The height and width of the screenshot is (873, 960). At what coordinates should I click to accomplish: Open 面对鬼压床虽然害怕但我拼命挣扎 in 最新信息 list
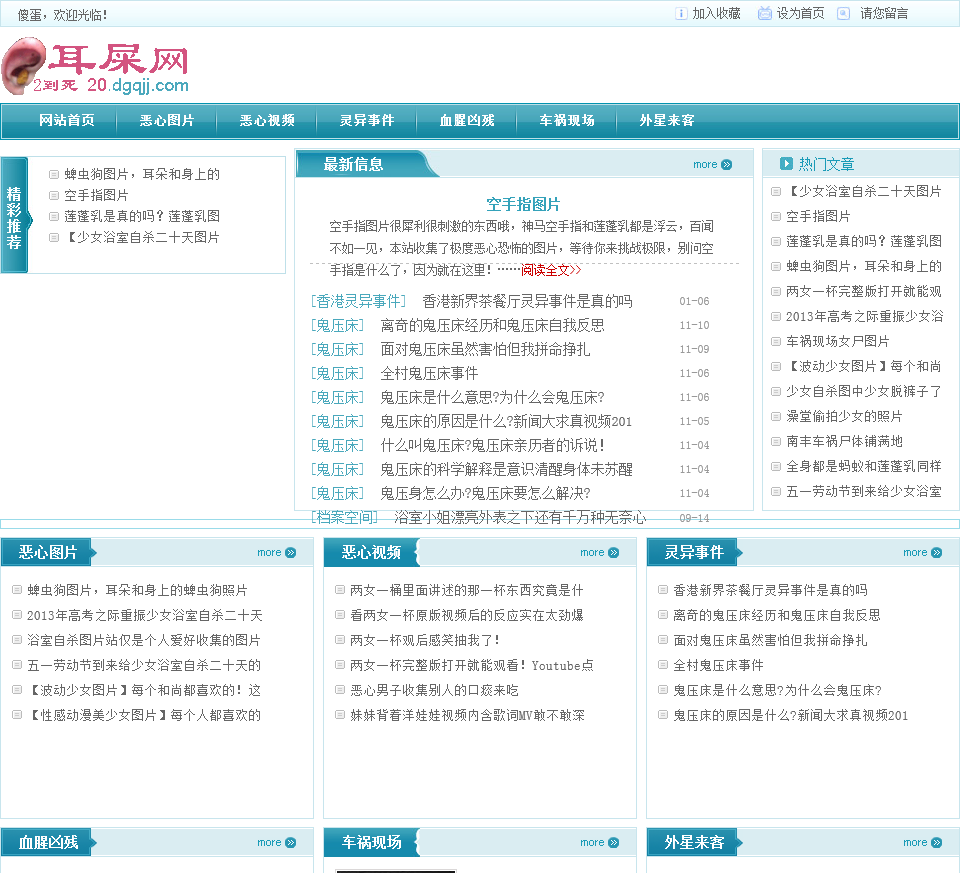click(485, 349)
